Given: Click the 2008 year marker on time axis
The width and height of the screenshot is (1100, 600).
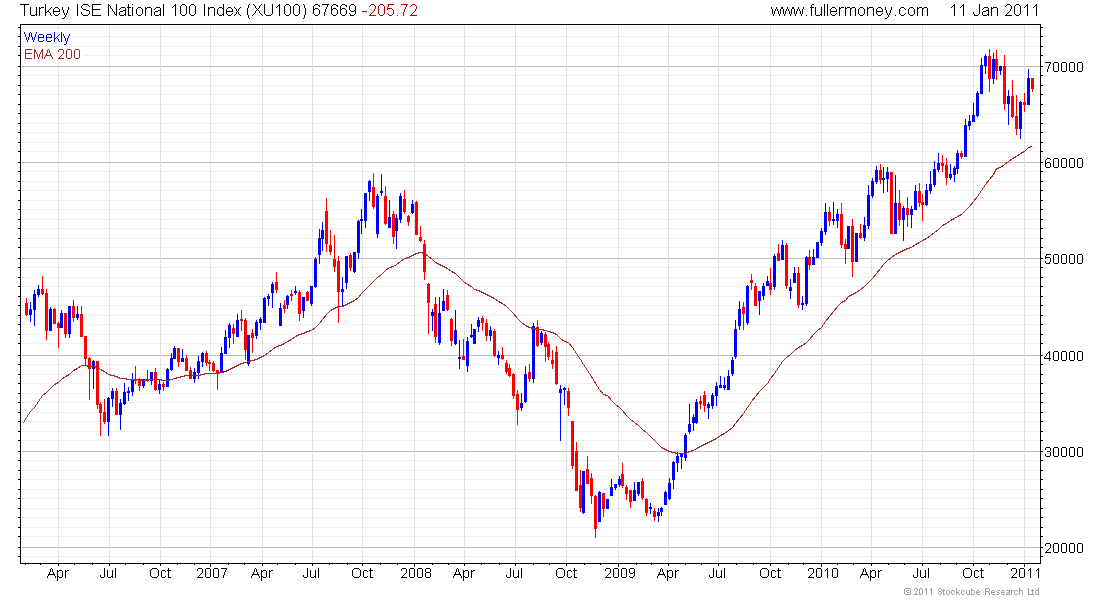Looking at the screenshot, I should pyautogui.click(x=416, y=573).
